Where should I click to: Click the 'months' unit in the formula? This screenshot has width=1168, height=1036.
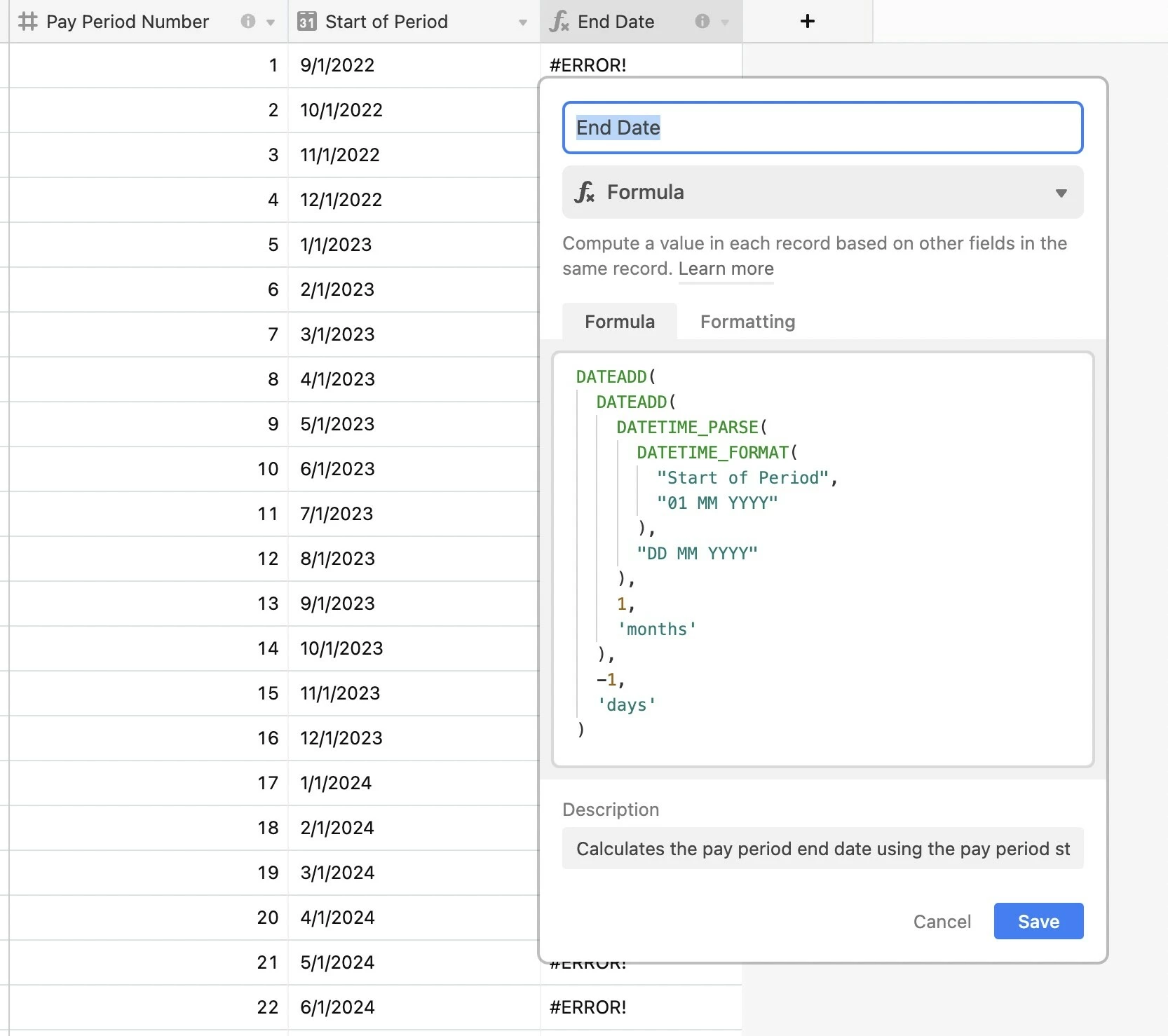click(x=657, y=629)
